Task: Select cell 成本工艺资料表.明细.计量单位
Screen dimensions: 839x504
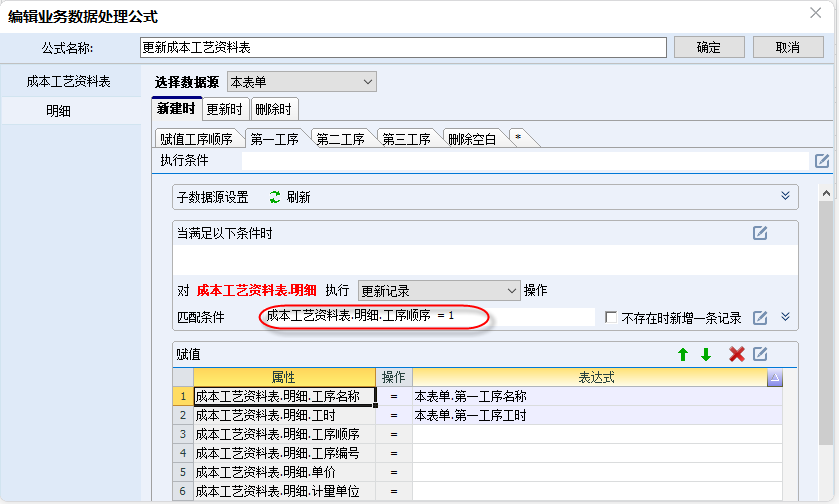Action: pos(285,491)
